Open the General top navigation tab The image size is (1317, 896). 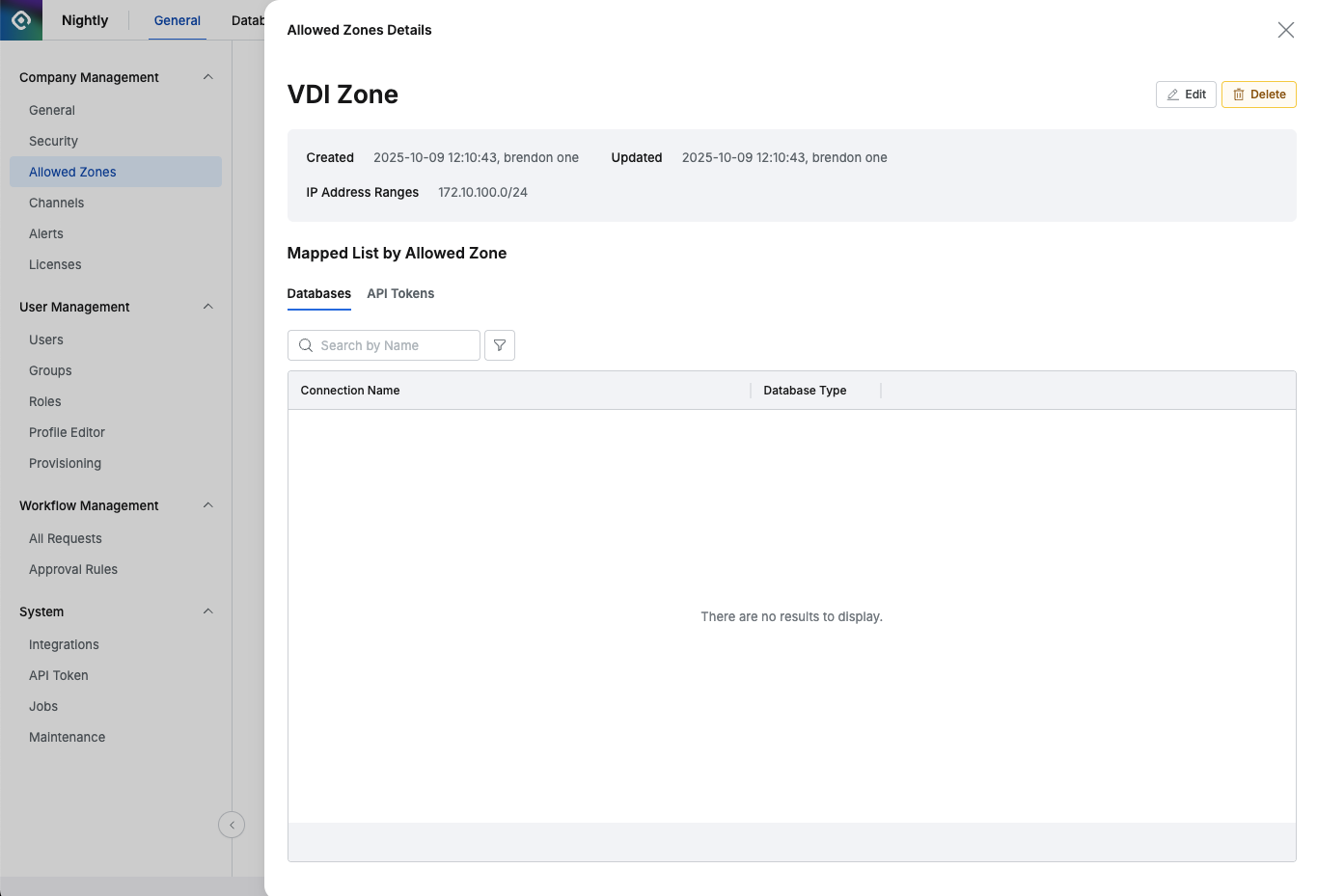[178, 20]
